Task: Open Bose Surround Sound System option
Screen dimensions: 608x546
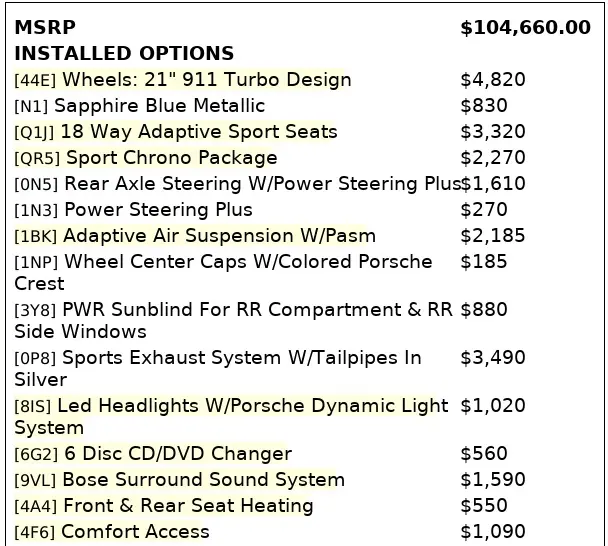Action: pos(203,480)
